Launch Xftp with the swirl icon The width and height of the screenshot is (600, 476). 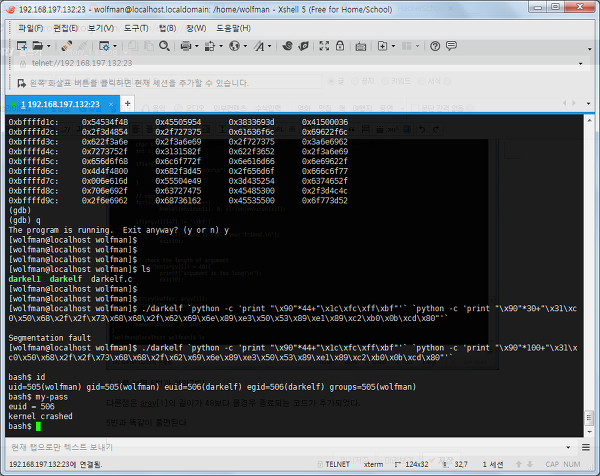click(287, 46)
